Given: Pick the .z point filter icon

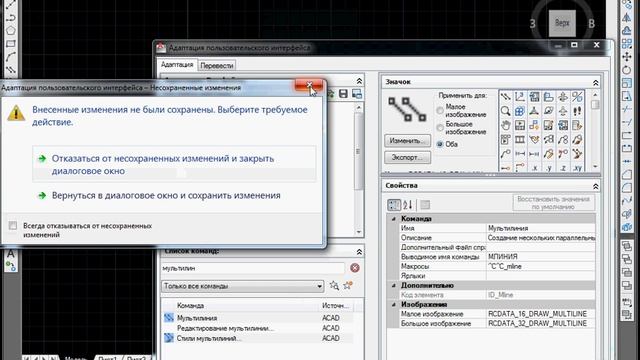Looking at the screenshot, I should click(563, 167).
